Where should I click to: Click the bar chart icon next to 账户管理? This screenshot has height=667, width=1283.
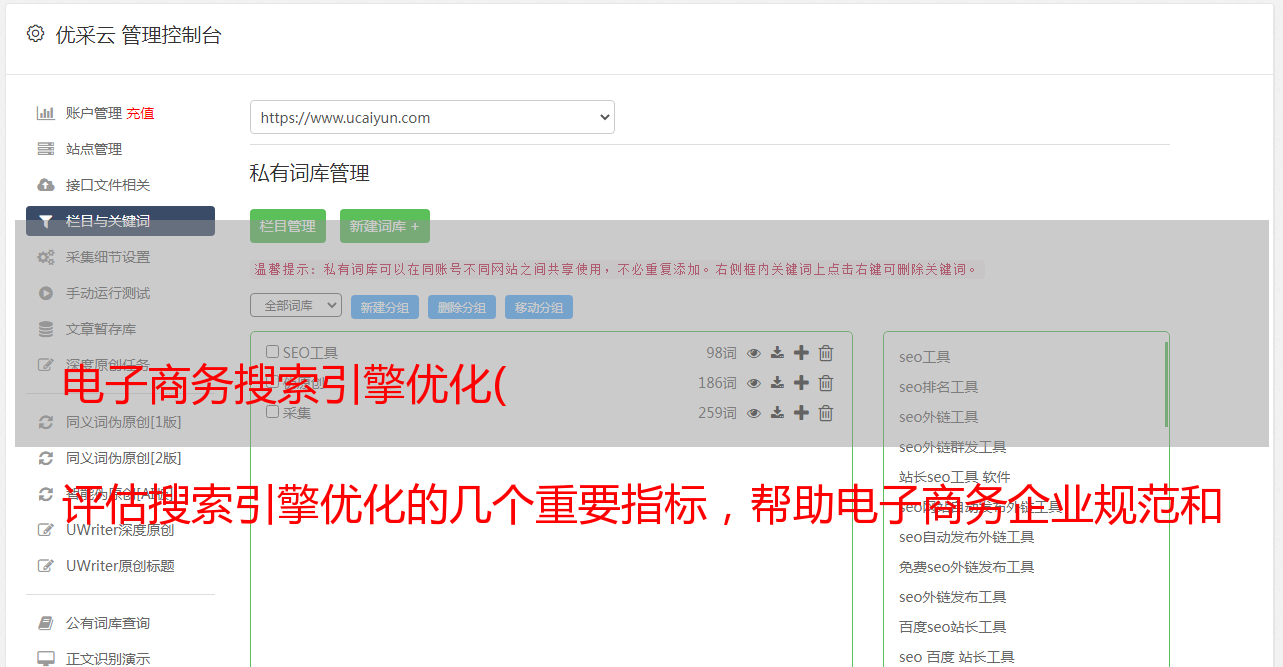point(46,113)
